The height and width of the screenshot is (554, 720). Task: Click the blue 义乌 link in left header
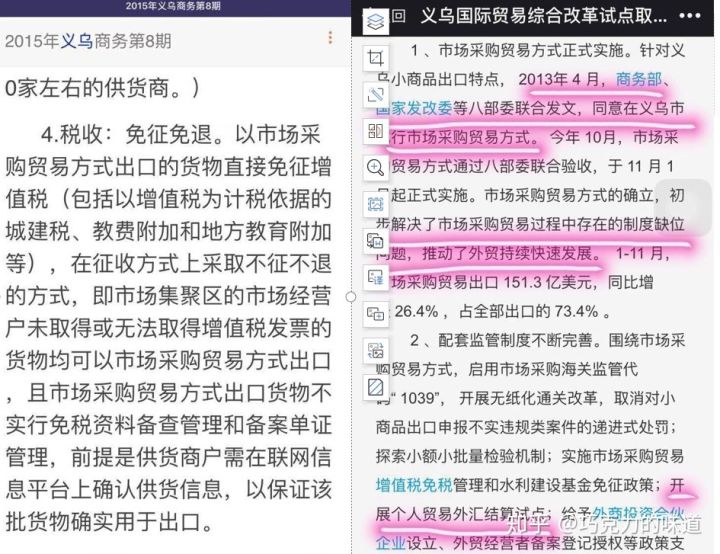(77, 41)
